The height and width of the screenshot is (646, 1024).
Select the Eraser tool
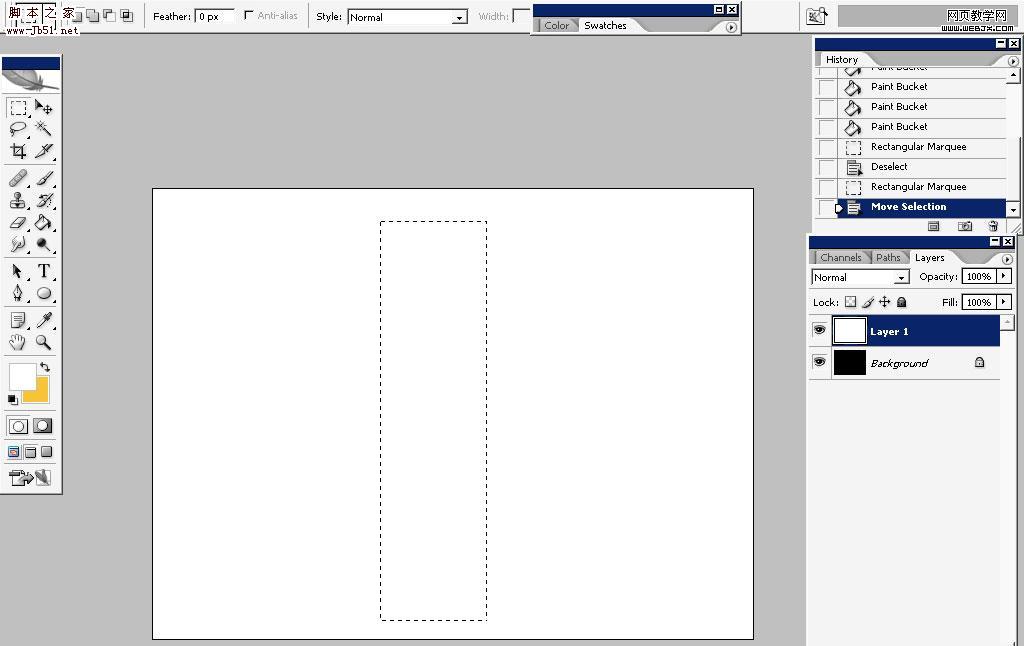tap(17, 223)
